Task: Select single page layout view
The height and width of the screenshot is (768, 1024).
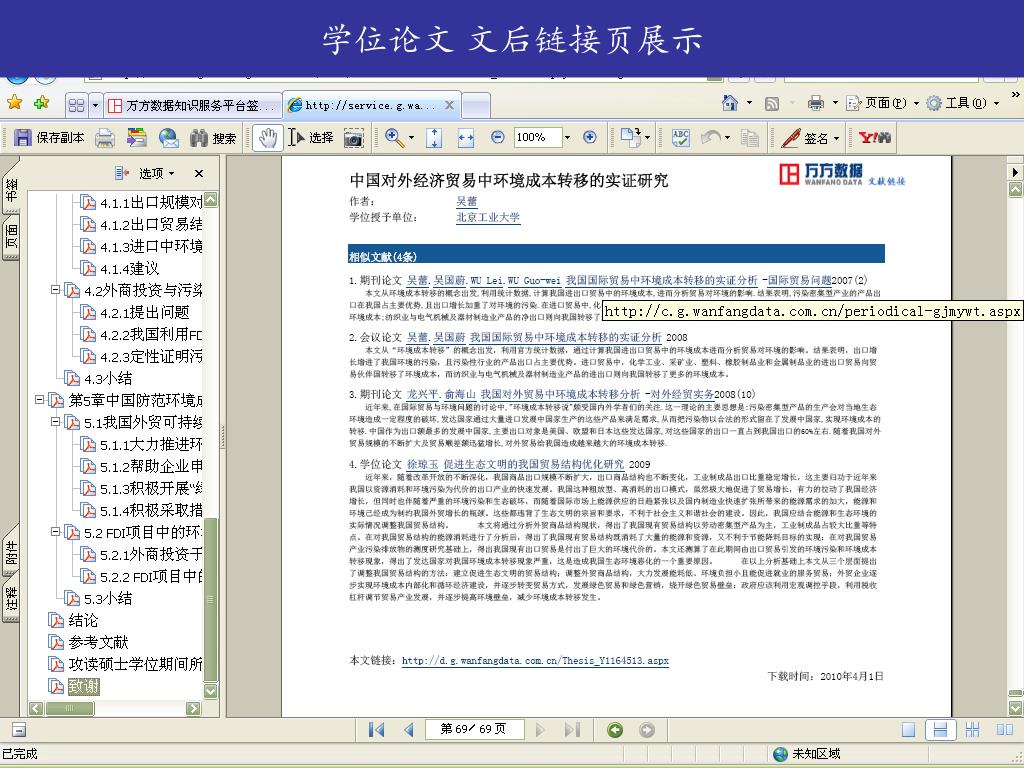Action: [908, 730]
